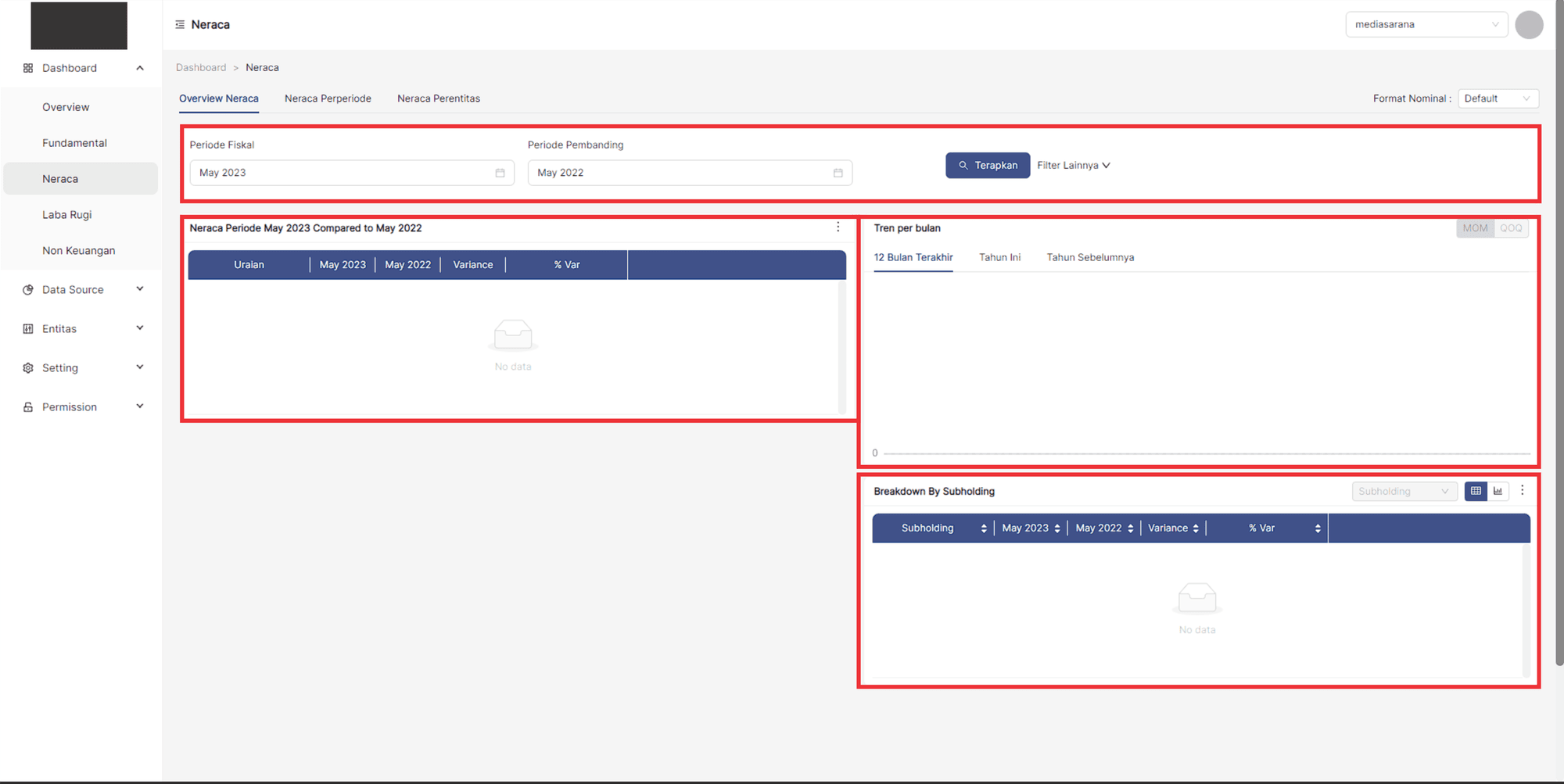Go to Dashboard breadcrumb link
Screen dimensions: 1564x784
coord(201,68)
